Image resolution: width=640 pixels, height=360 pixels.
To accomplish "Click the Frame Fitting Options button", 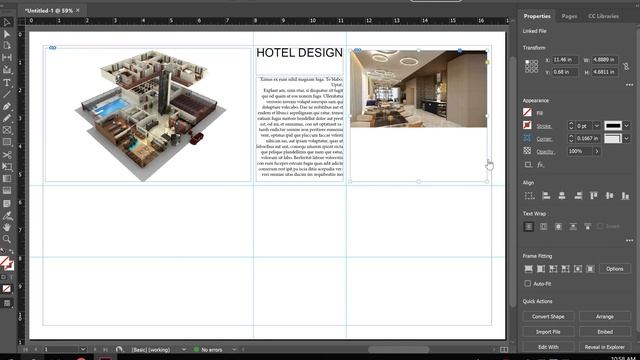I will [x=614, y=269].
